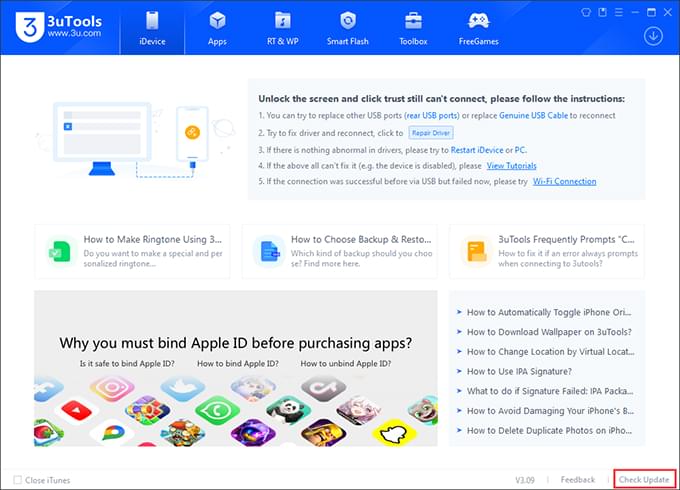Viewport: 680px width, 490px height.
Task: Open the Toolbox tab
Action: [x=413, y=28]
